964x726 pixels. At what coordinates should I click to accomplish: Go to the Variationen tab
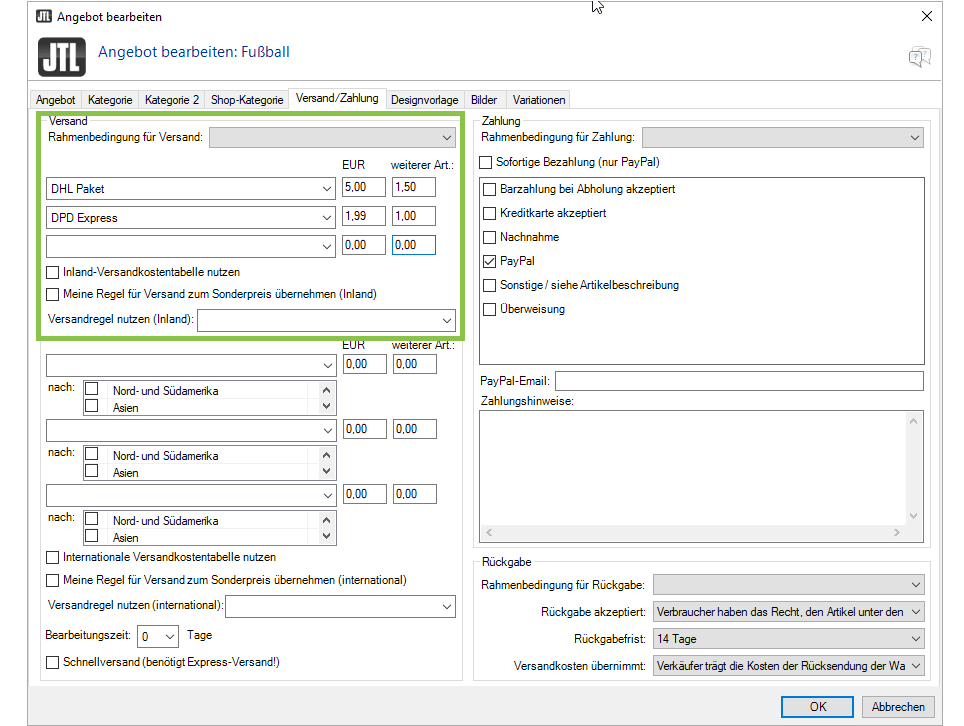tap(539, 100)
